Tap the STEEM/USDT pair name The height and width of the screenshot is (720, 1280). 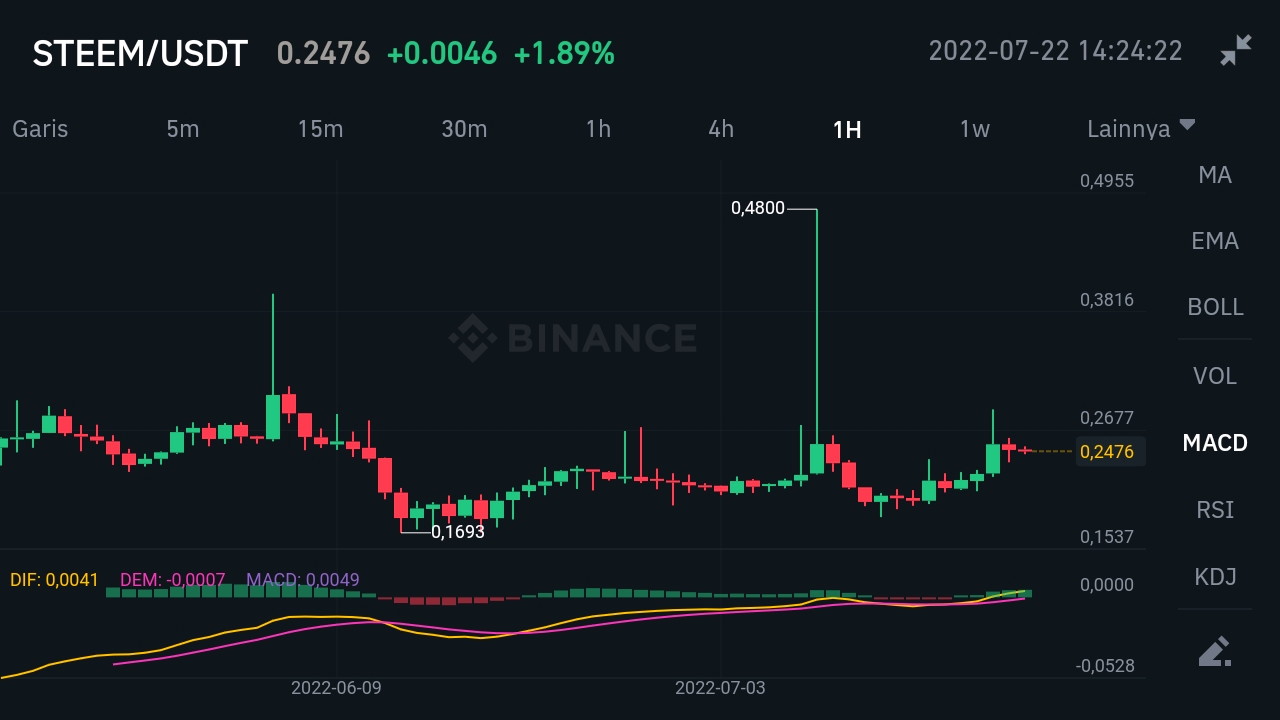point(140,53)
